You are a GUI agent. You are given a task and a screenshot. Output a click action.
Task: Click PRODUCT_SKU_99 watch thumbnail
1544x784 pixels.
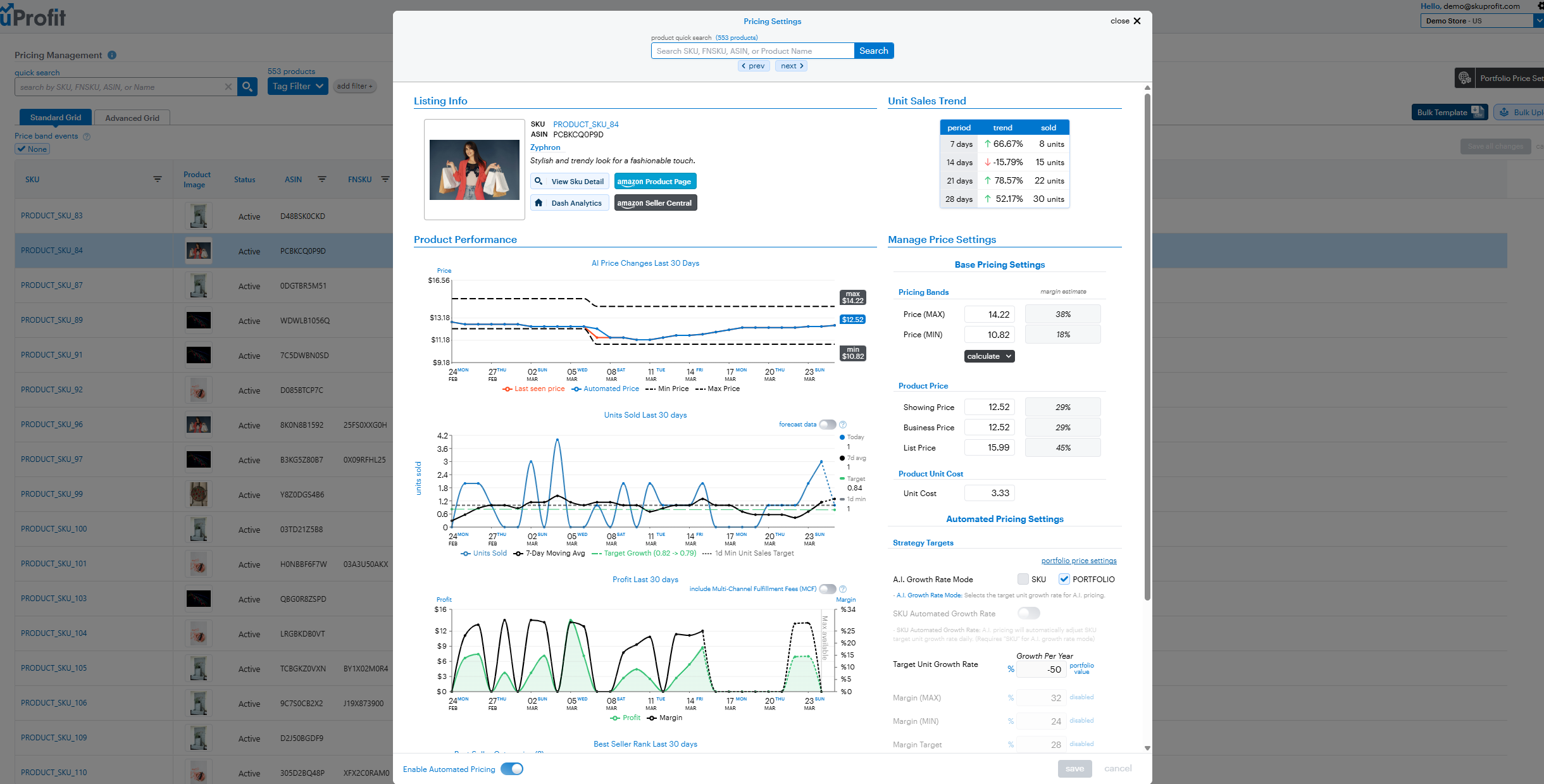[199, 494]
